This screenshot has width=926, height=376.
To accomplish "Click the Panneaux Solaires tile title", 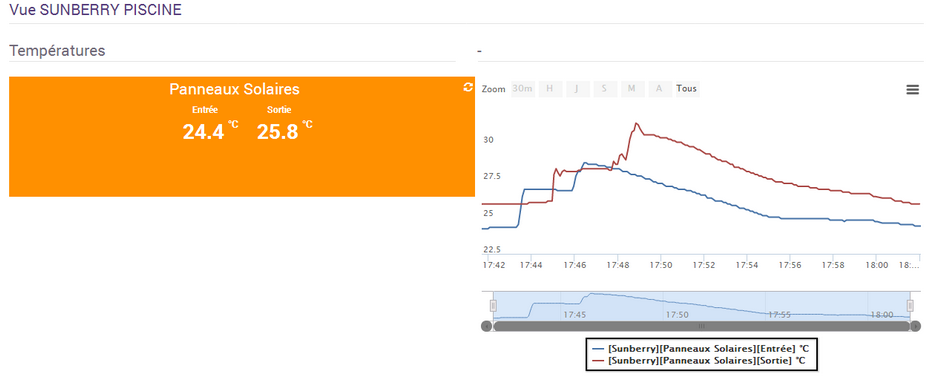I will [234, 89].
